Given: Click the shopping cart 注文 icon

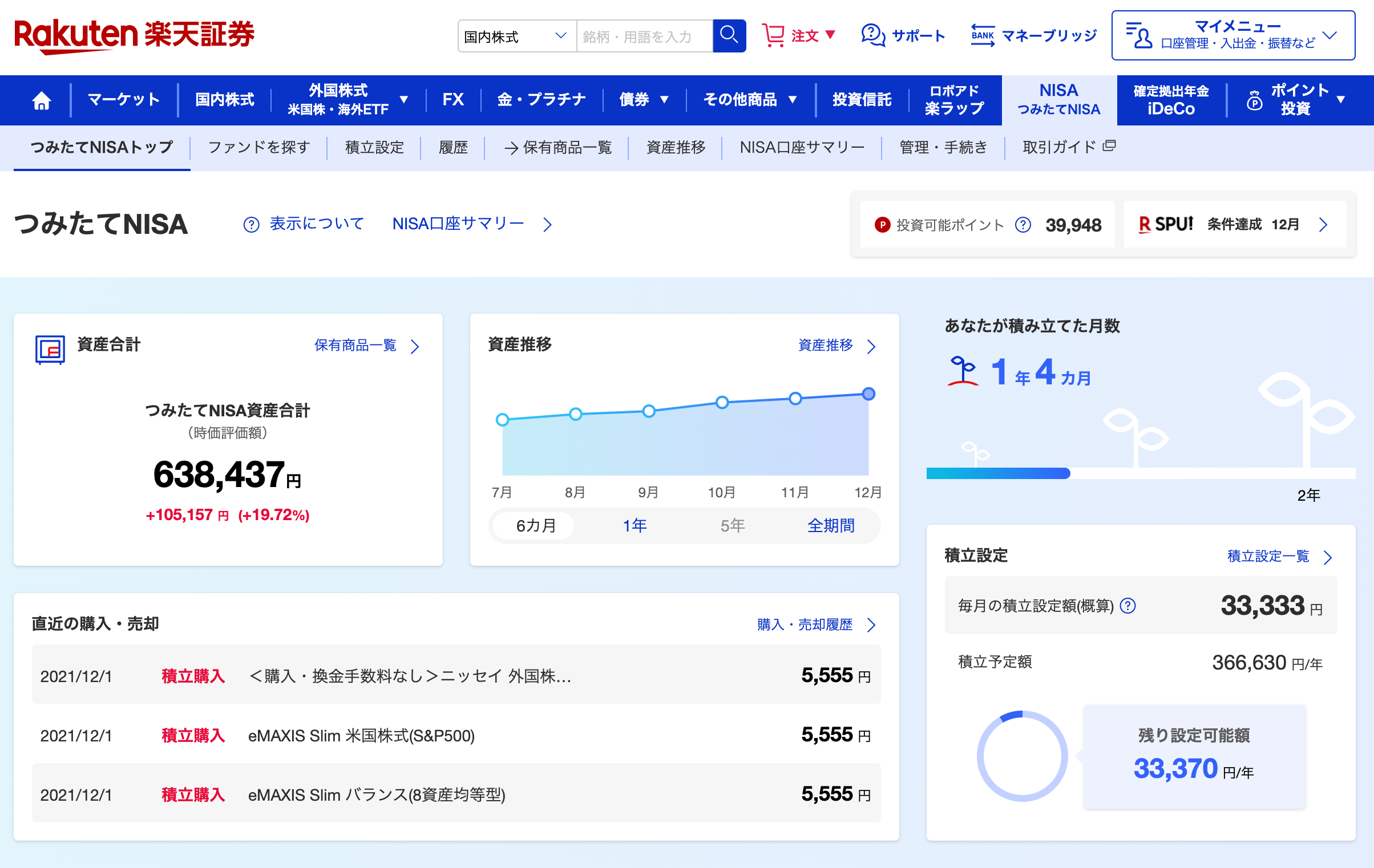Looking at the screenshot, I should point(773,35).
